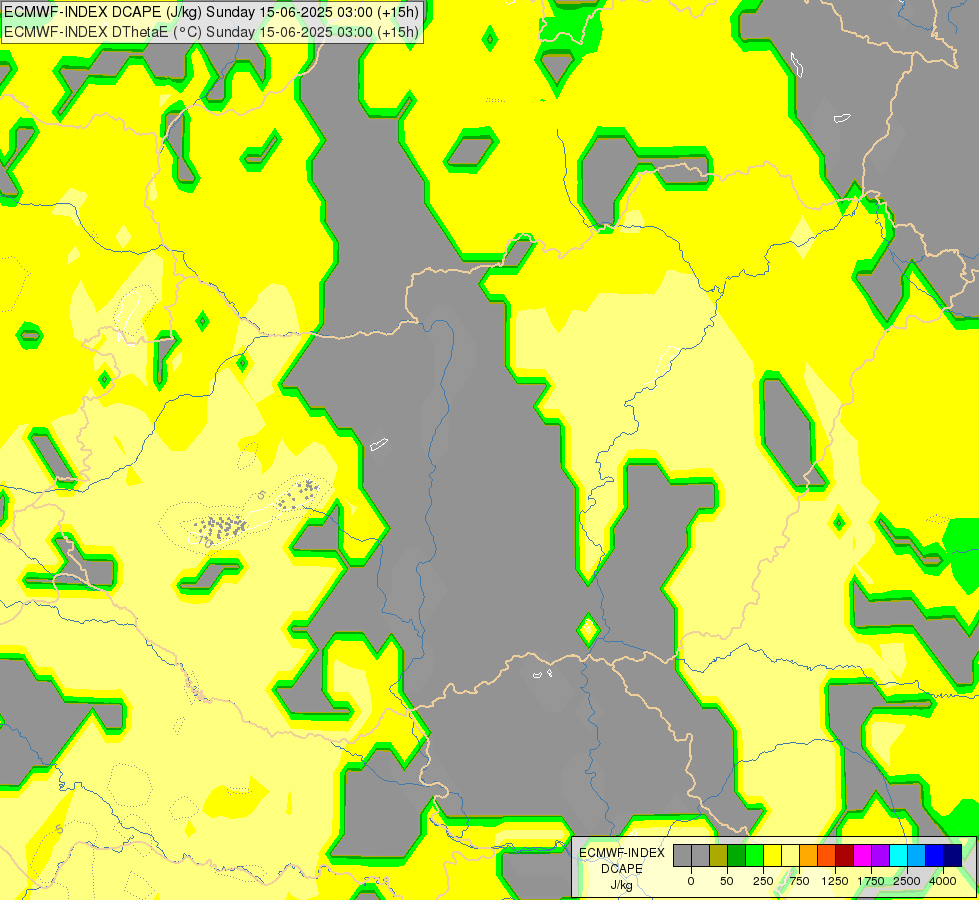
Task: Click the legend's J/kg unit label
Action: 622,885
